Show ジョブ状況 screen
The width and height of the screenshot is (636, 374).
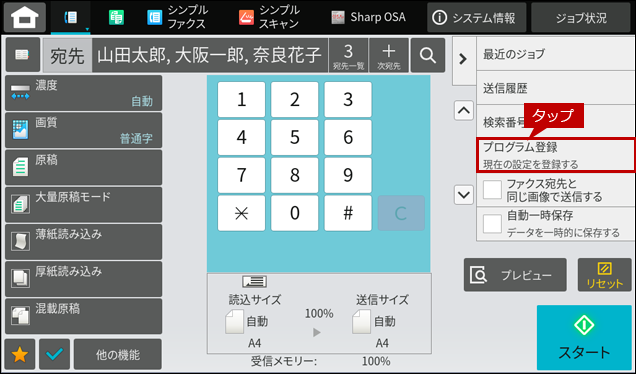tap(581, 17)
